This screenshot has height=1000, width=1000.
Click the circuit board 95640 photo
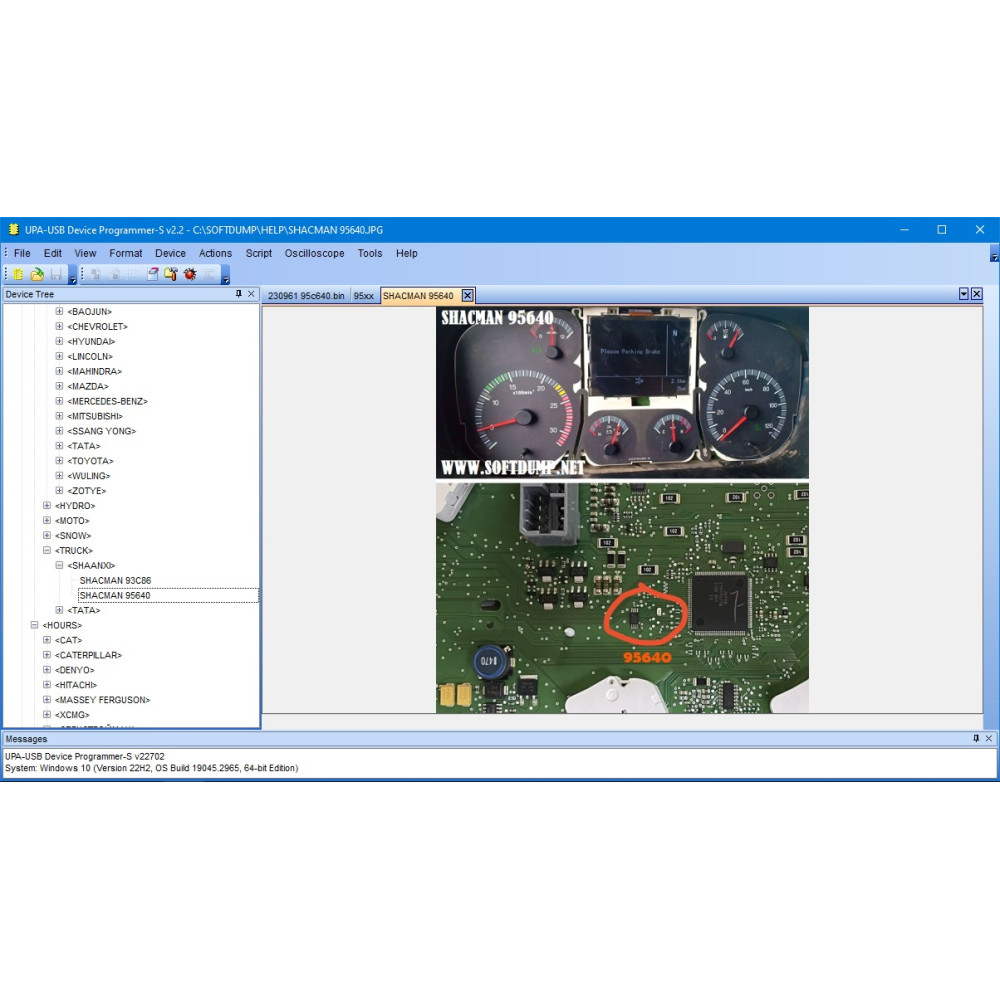[x=622, y=598]
